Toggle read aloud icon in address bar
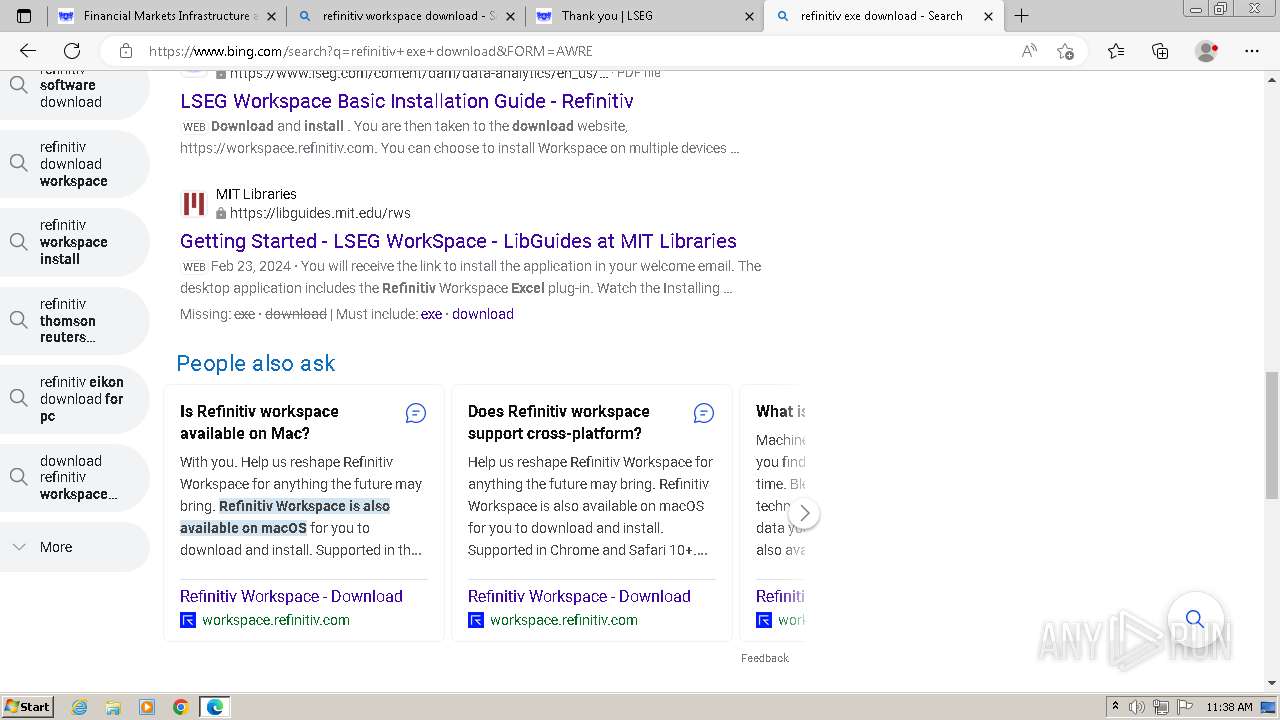This screenshot has height=720, width=1280. (x=1029, y=51)
